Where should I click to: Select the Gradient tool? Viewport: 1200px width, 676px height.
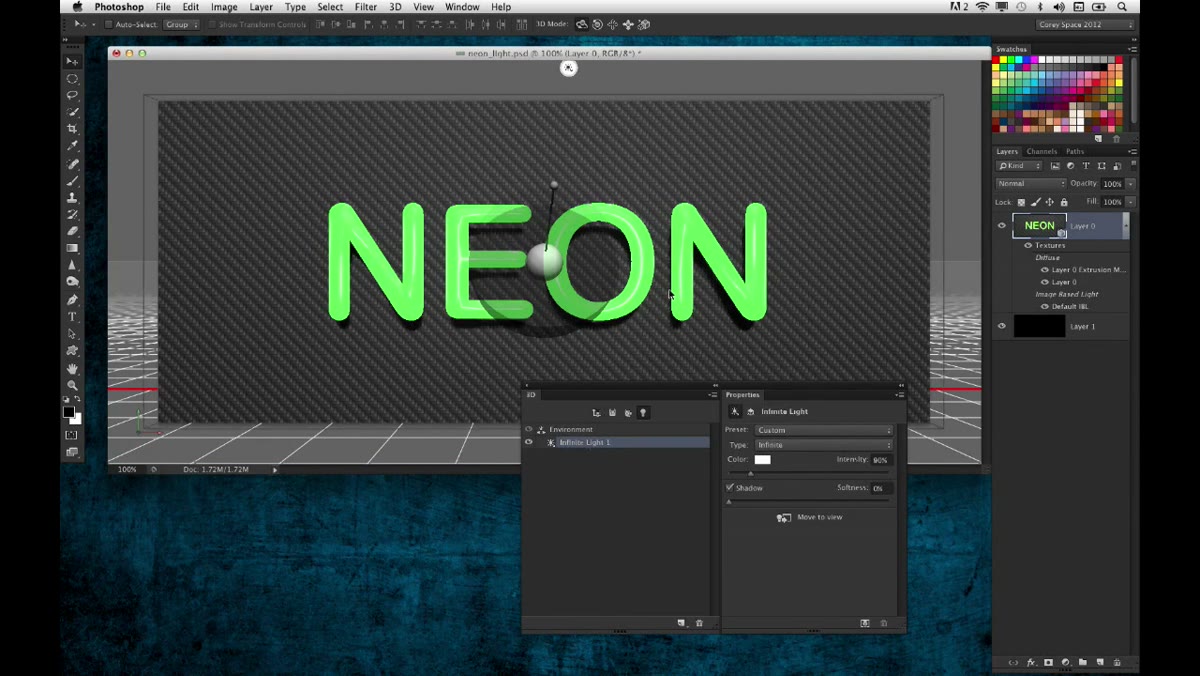[72, 248]
